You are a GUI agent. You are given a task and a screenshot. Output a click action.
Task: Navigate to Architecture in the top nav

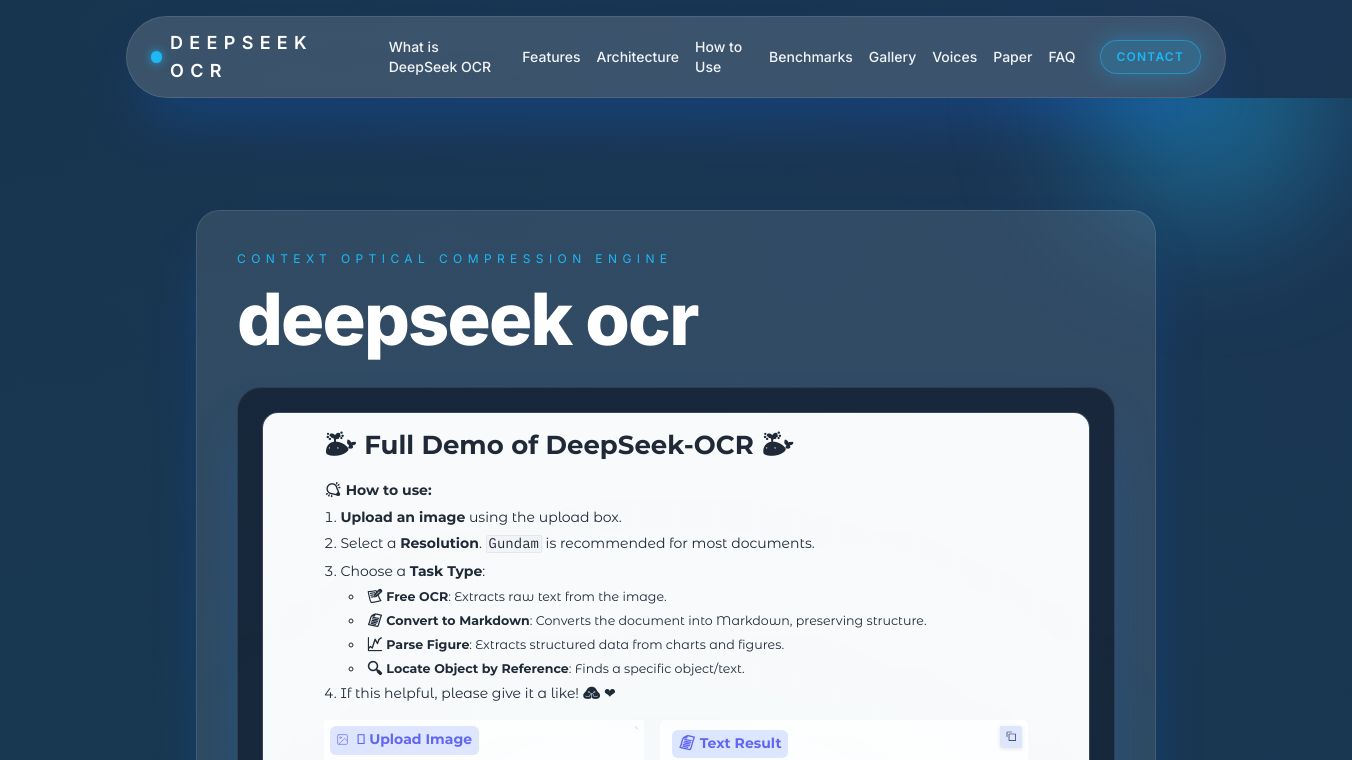(638, 57)
